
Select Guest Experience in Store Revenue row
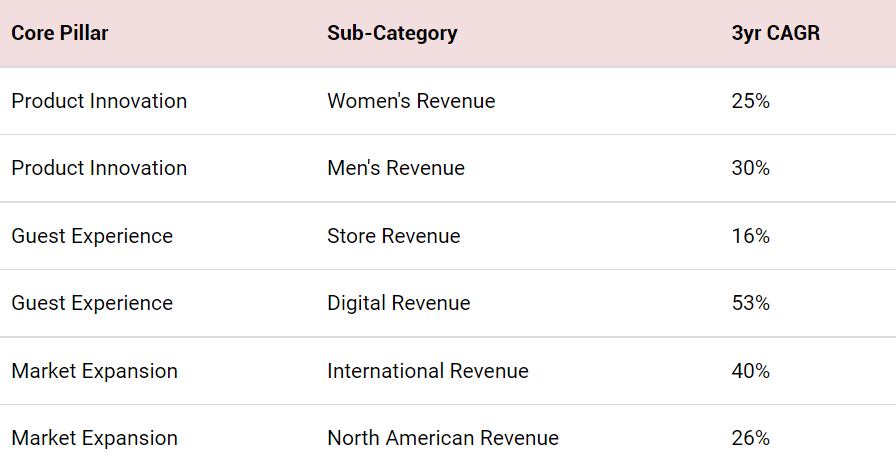[x=92, y=236]
